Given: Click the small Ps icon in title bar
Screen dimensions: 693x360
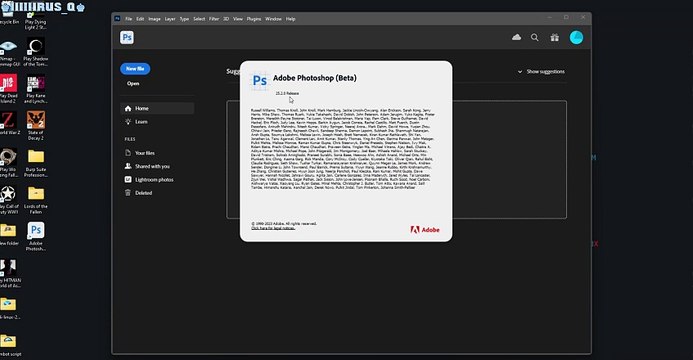Looking at the screenshot, I should tap(117, 19).
